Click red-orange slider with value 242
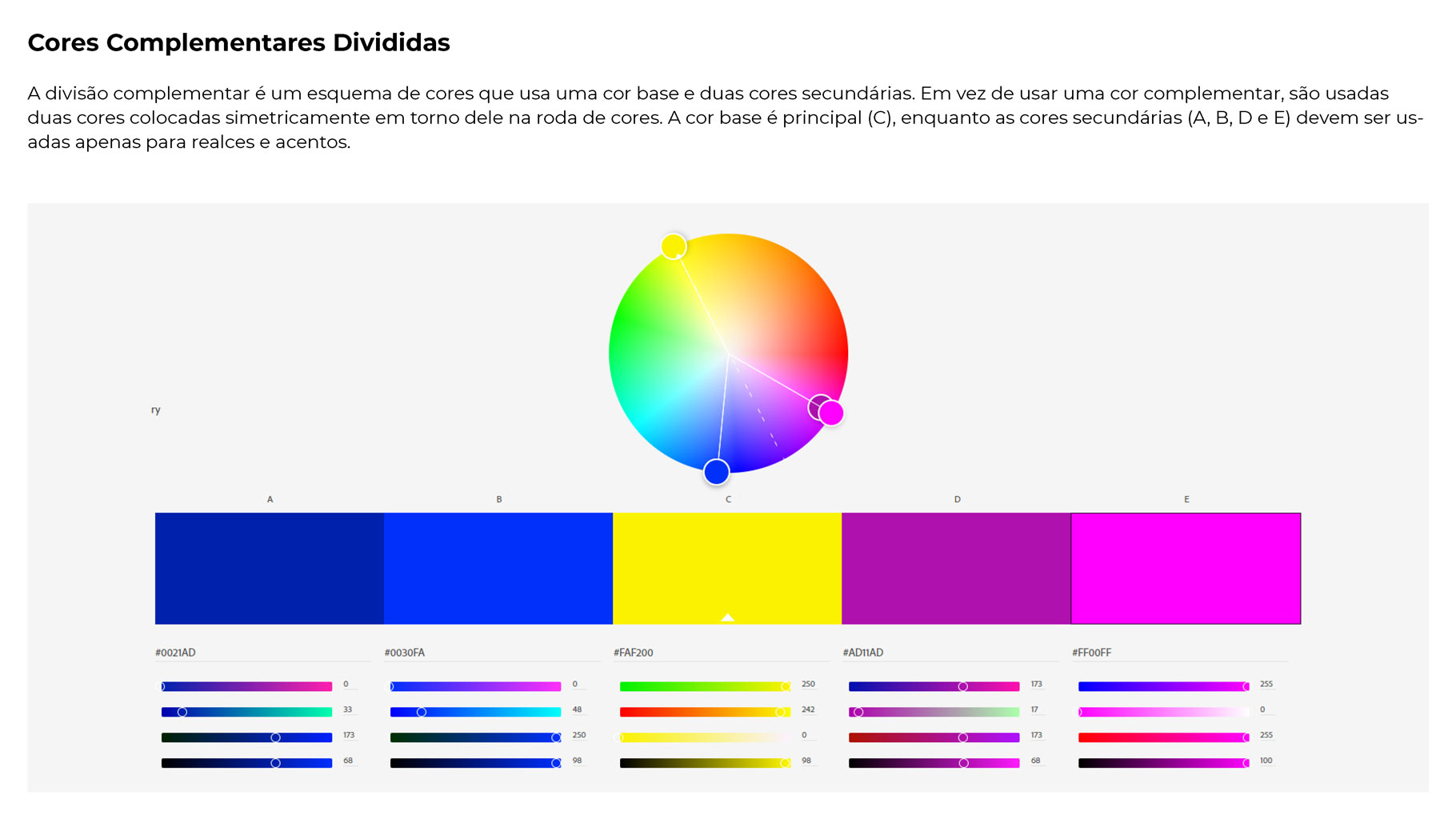Image resolution: width=1456 pixels, height=819 pixels. 705,712
